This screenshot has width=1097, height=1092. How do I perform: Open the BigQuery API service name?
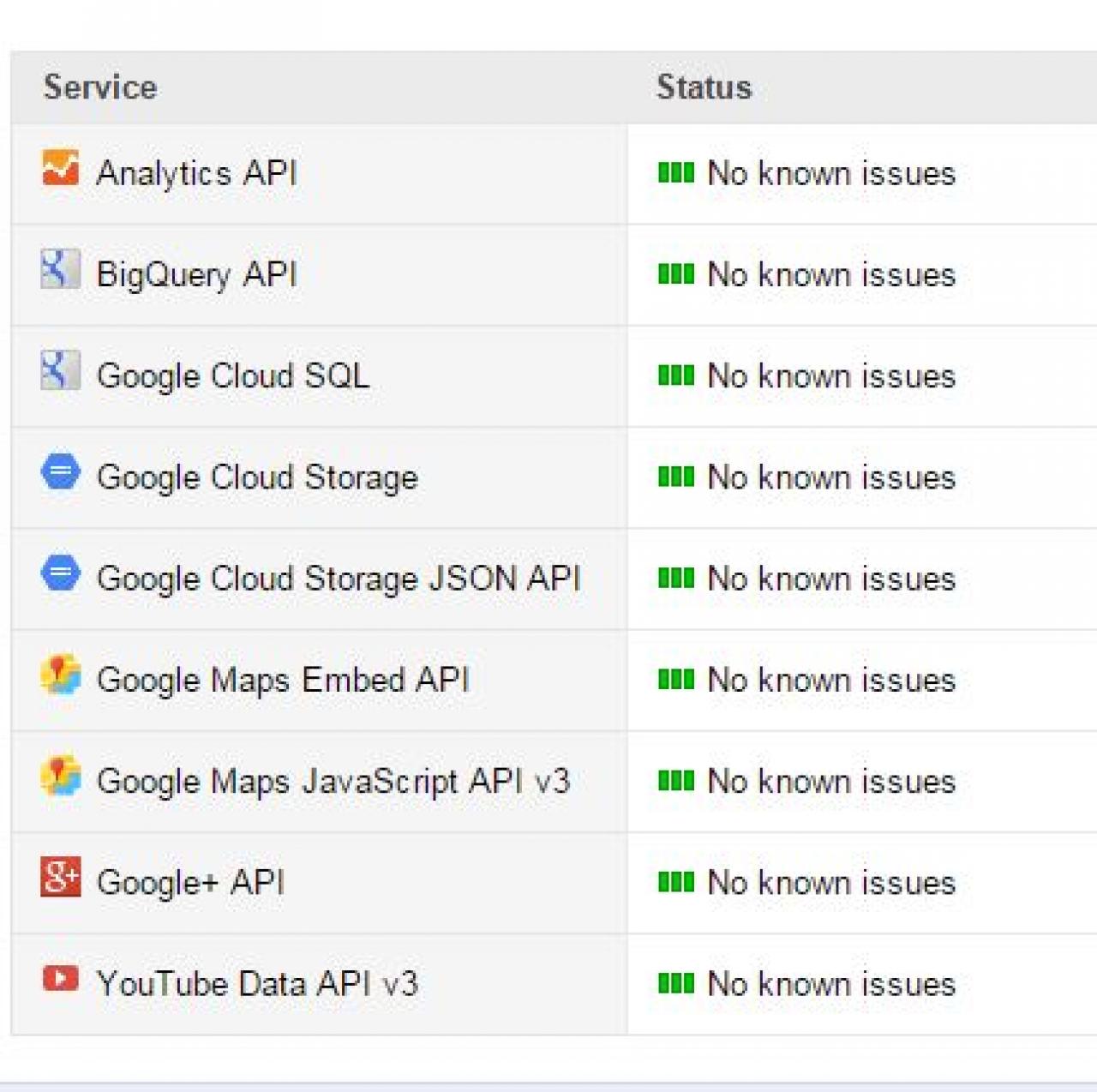[196, 274]
